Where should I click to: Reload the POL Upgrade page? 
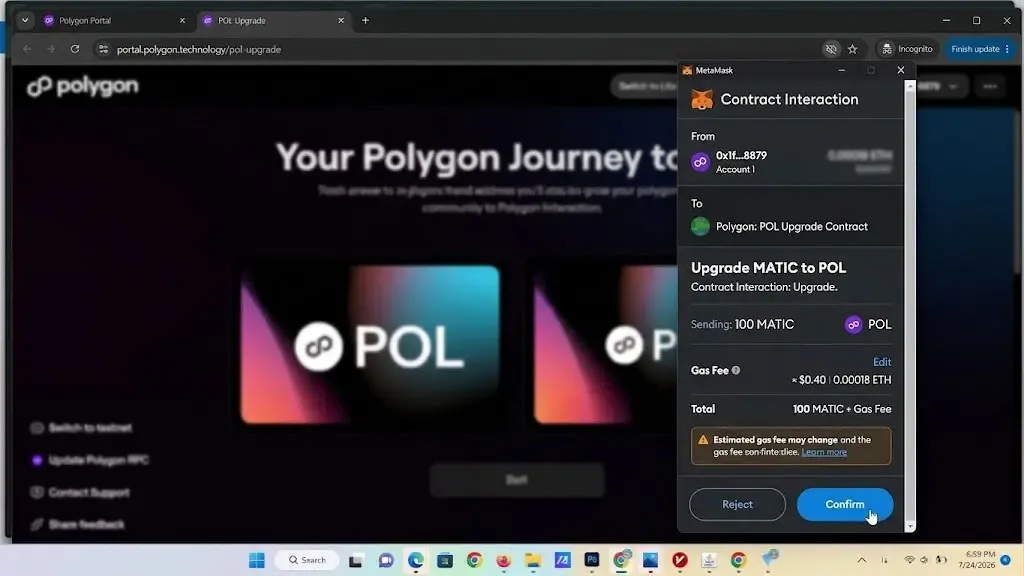point(75,49)
